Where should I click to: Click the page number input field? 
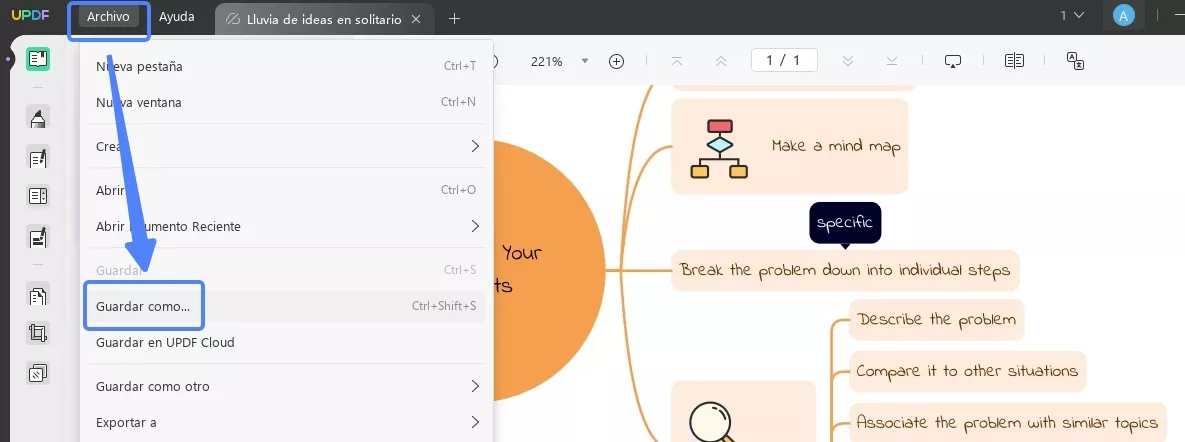[x=784, y=60]
